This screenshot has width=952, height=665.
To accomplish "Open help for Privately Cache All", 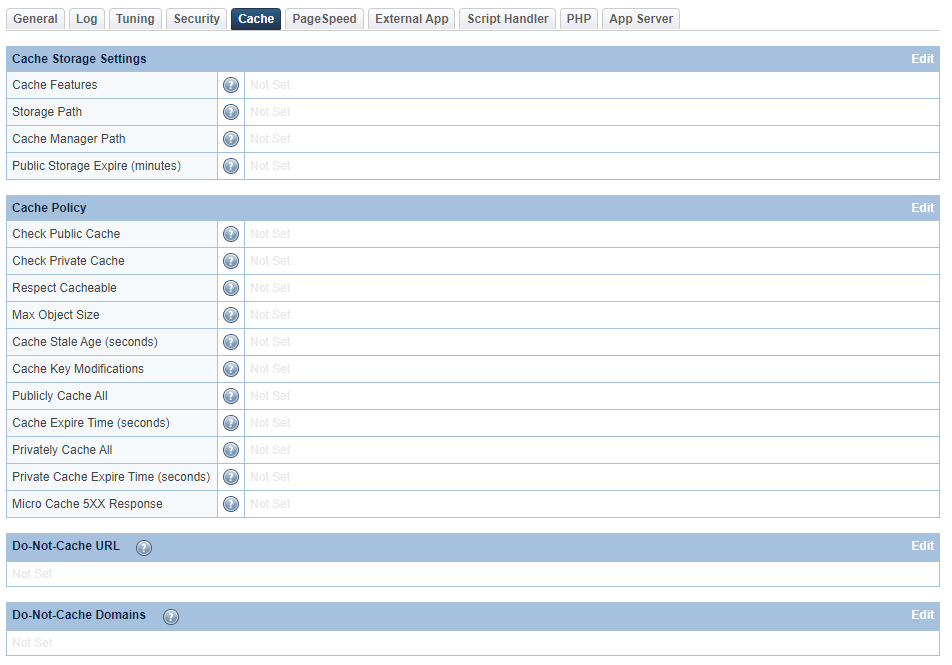I will [x=231, y=449].
